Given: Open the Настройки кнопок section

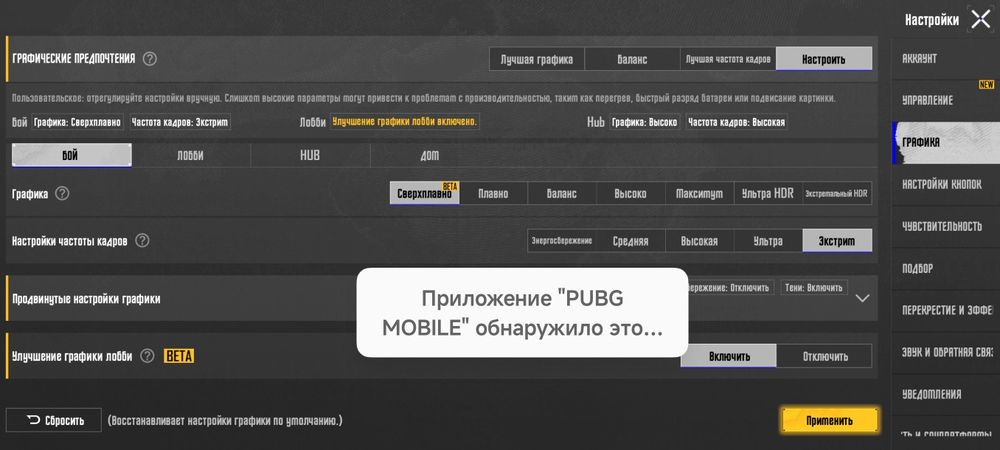Looking at the screenshot, I should coord(946,184).
